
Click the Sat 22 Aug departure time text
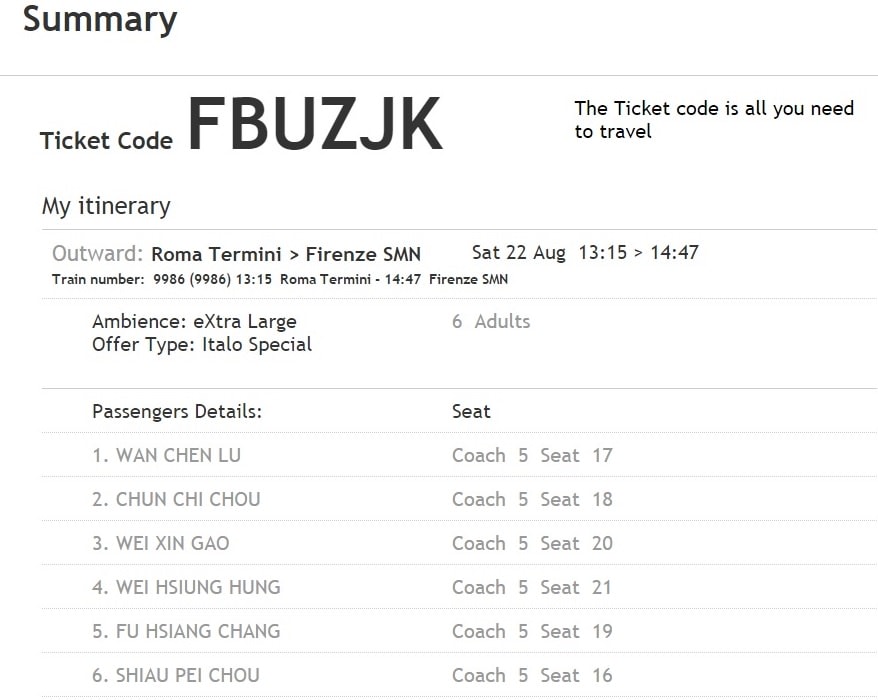point(585,253)
